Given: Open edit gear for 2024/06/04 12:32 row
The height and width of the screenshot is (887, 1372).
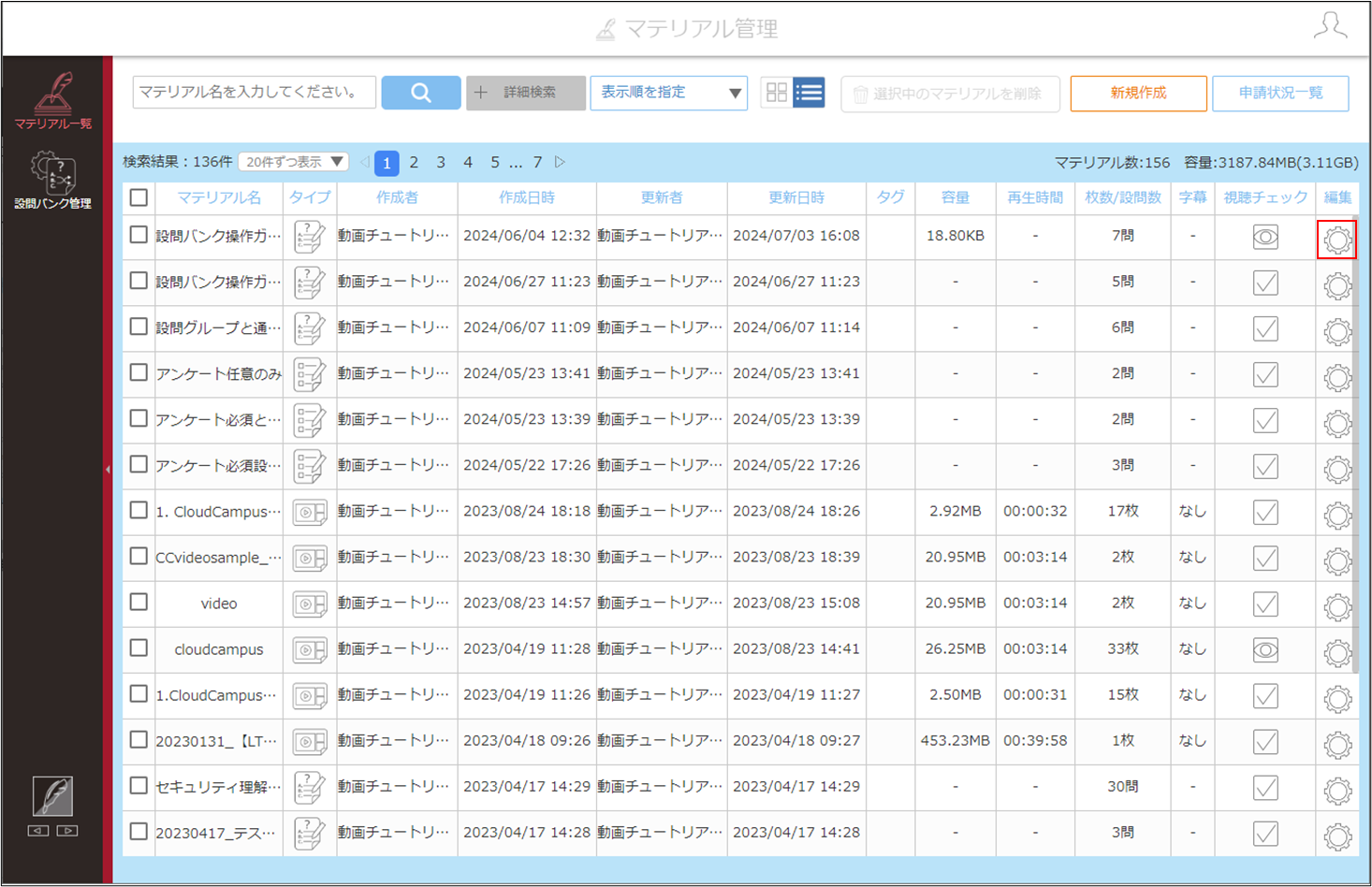Looking at the screenshot, I should [1337, 240].
